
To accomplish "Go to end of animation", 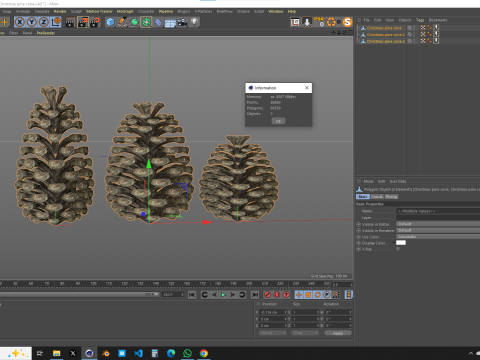I will (x=255, y=295).
